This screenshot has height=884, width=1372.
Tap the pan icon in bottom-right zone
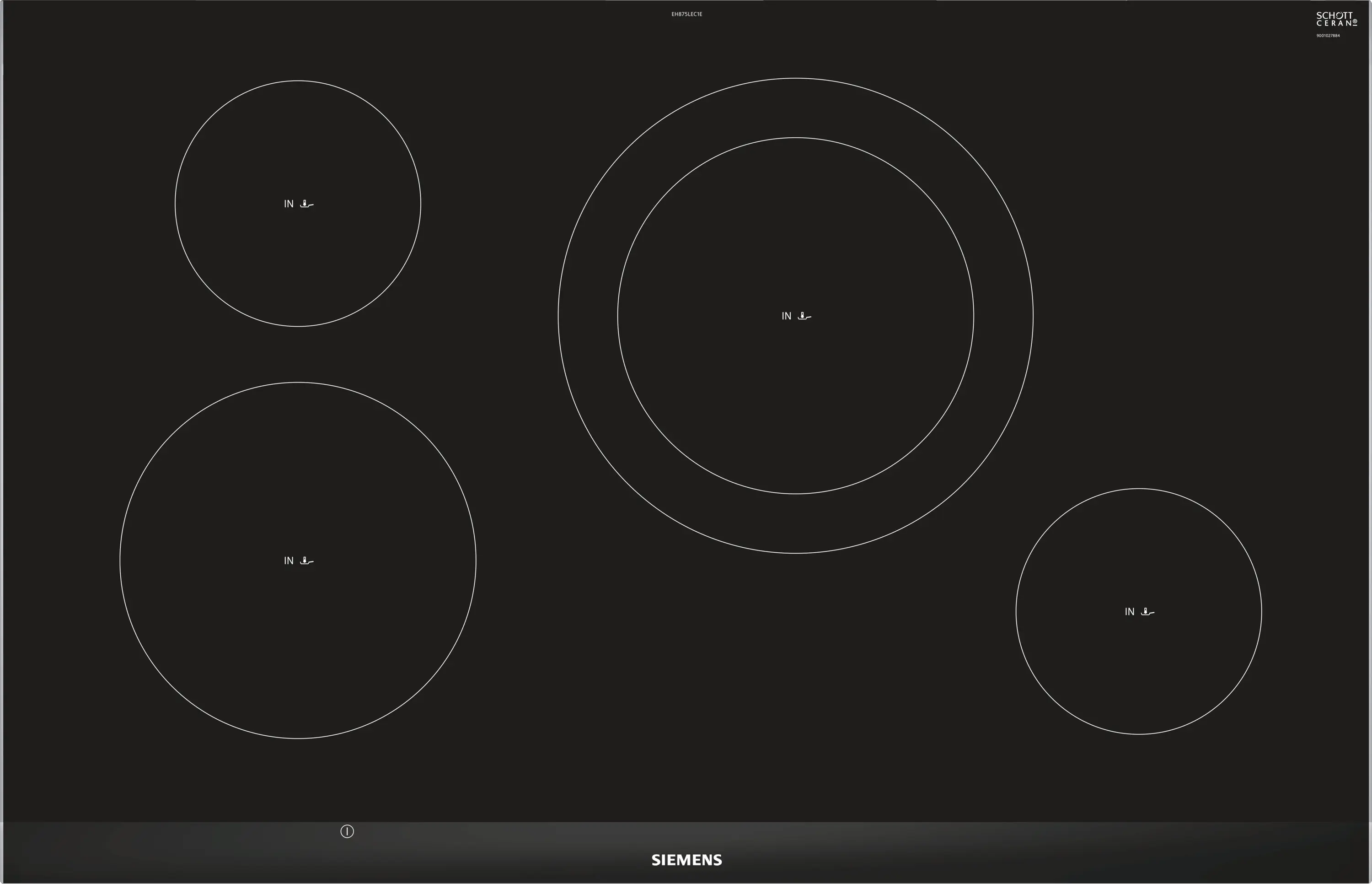point(1148,612)
